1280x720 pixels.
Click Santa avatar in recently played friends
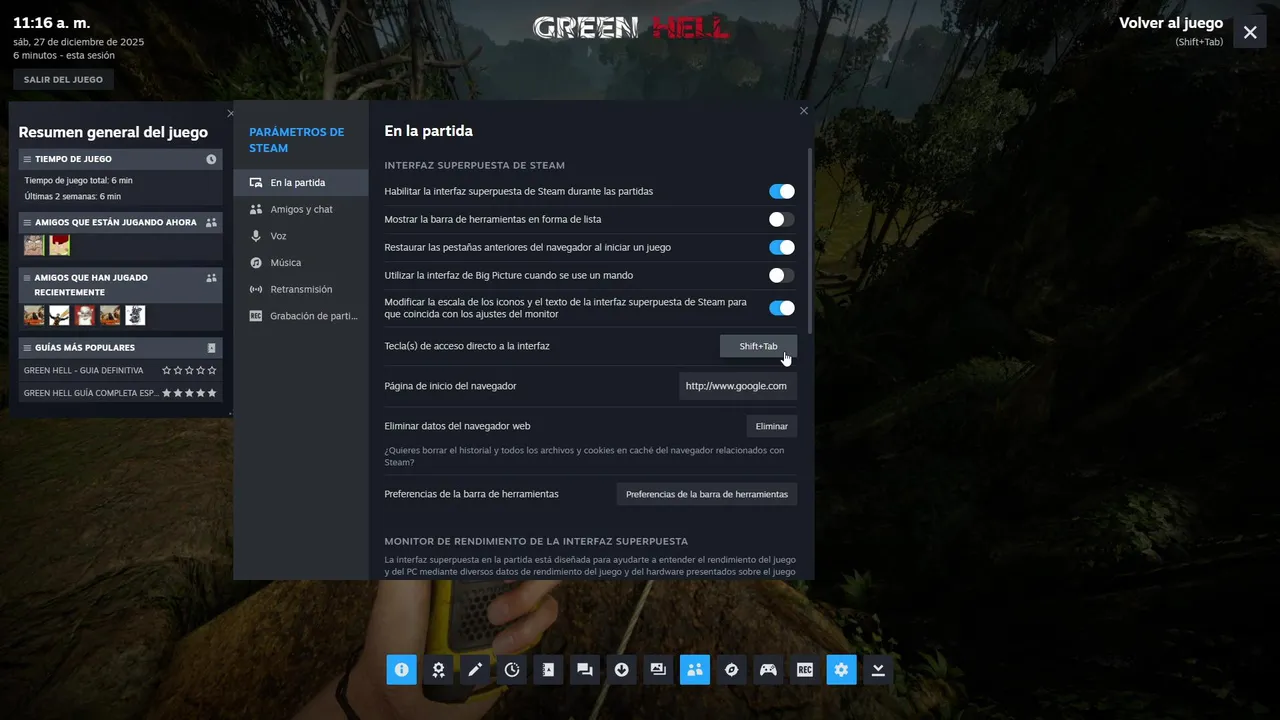pyautogui.click(x=84, y=315)
